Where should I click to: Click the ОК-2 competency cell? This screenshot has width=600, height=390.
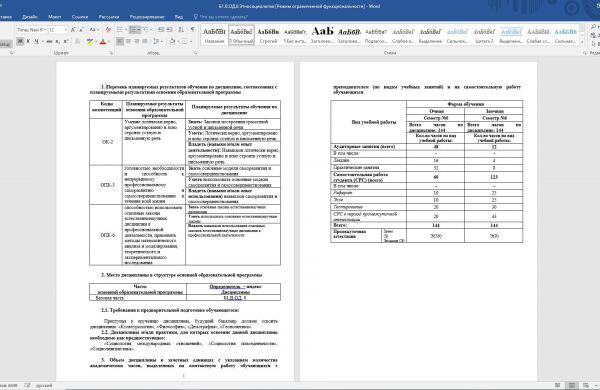pyautogui.click(x=106, y=142)
